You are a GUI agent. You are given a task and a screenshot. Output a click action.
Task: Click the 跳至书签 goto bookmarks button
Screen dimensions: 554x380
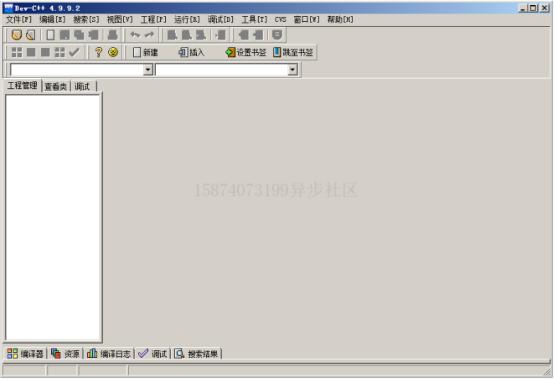click(x=293, y=52)
